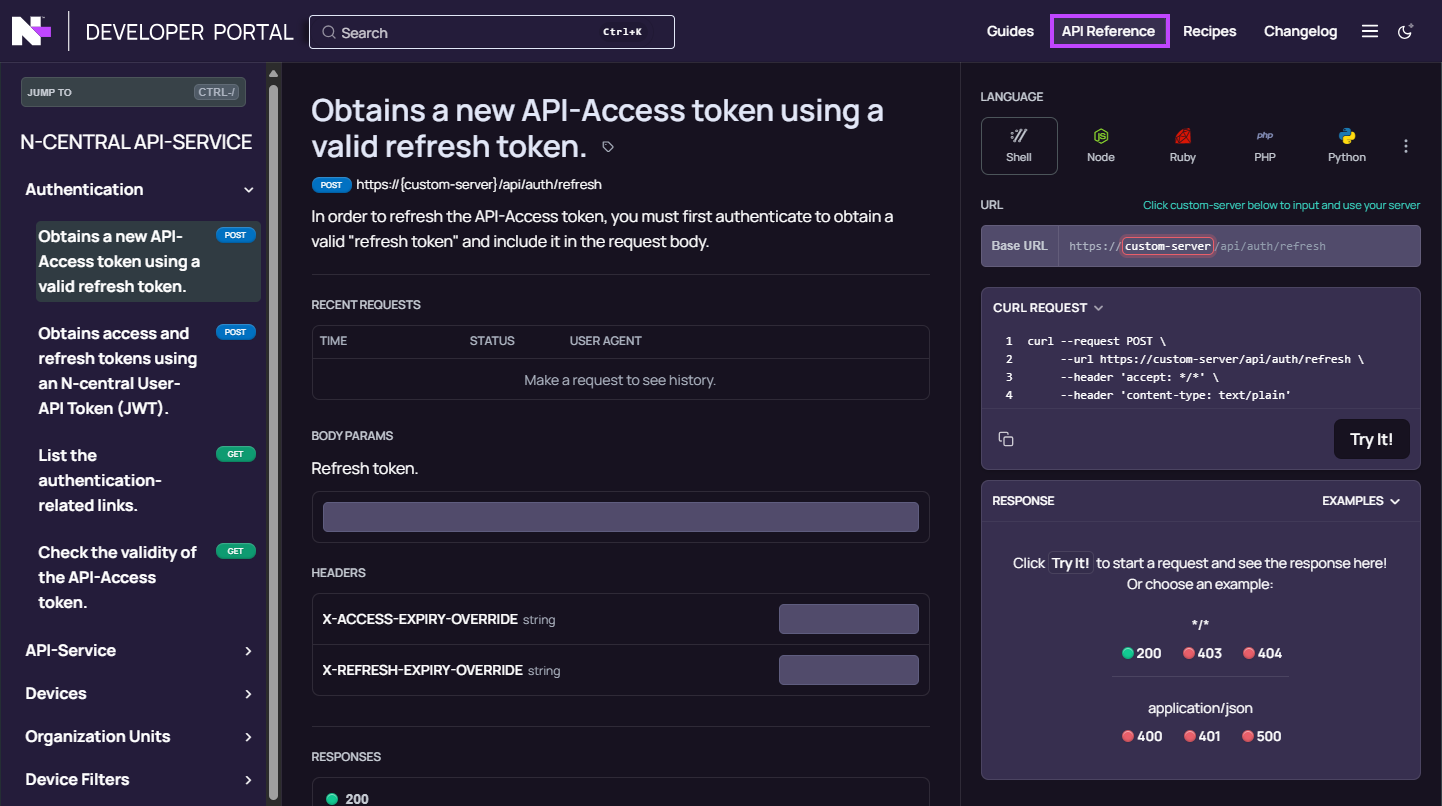Click the sidebar vertical scrollbar
This screenshot has height=806, width=1442.
click(273, 440)
